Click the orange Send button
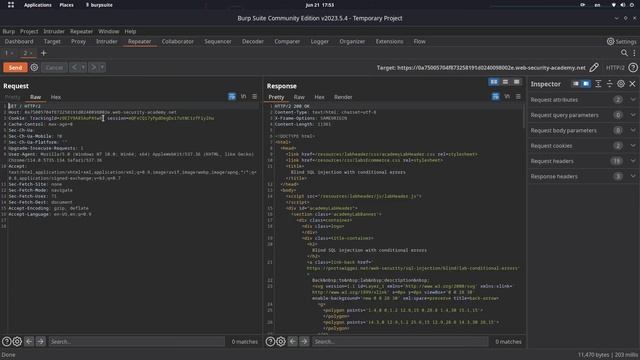Screen dimensions: 640x360 click(15, 67)
